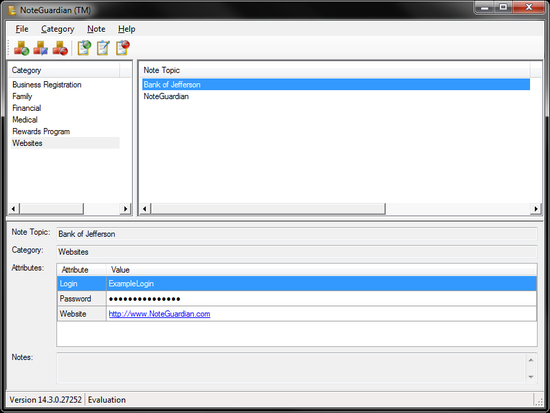Click the Notes text area
The image size is (550, 413).
pos(291,368)
